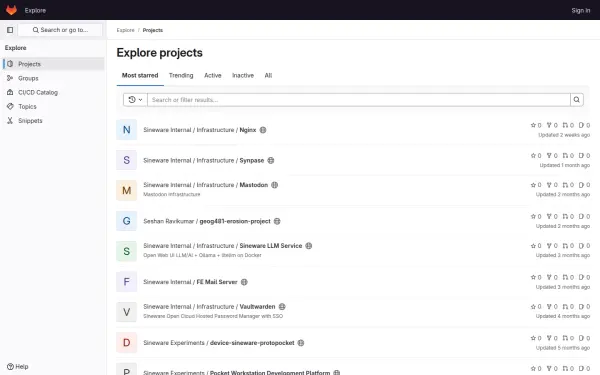Click star count on geog481-erosion-project row
This screenshot has height=375, width=600.
click(536, 216)
